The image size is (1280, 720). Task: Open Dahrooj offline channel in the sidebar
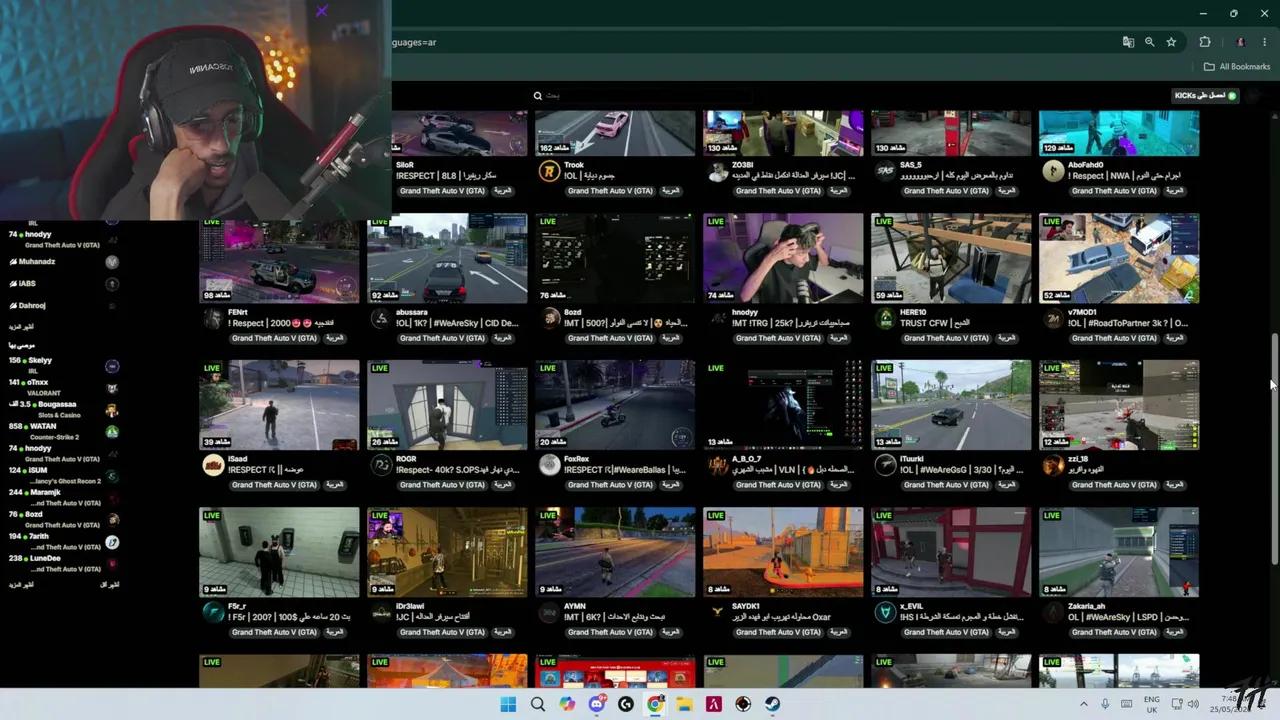tap(63, 306)
